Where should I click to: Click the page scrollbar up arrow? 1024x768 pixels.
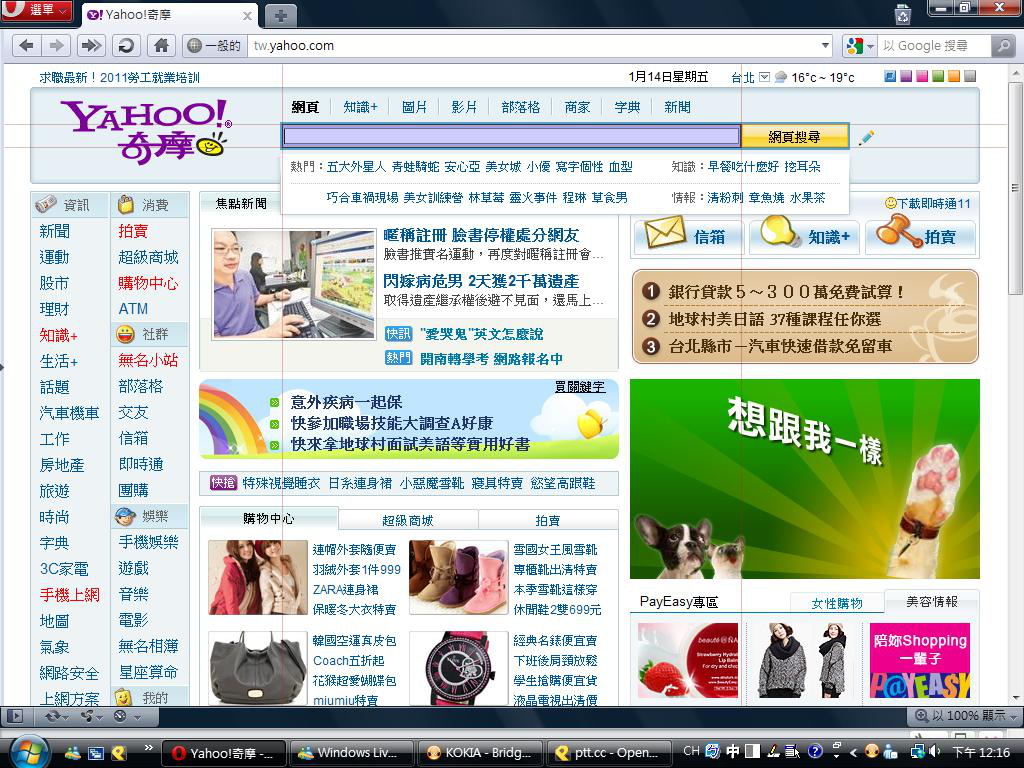(x=1015, y=71)
